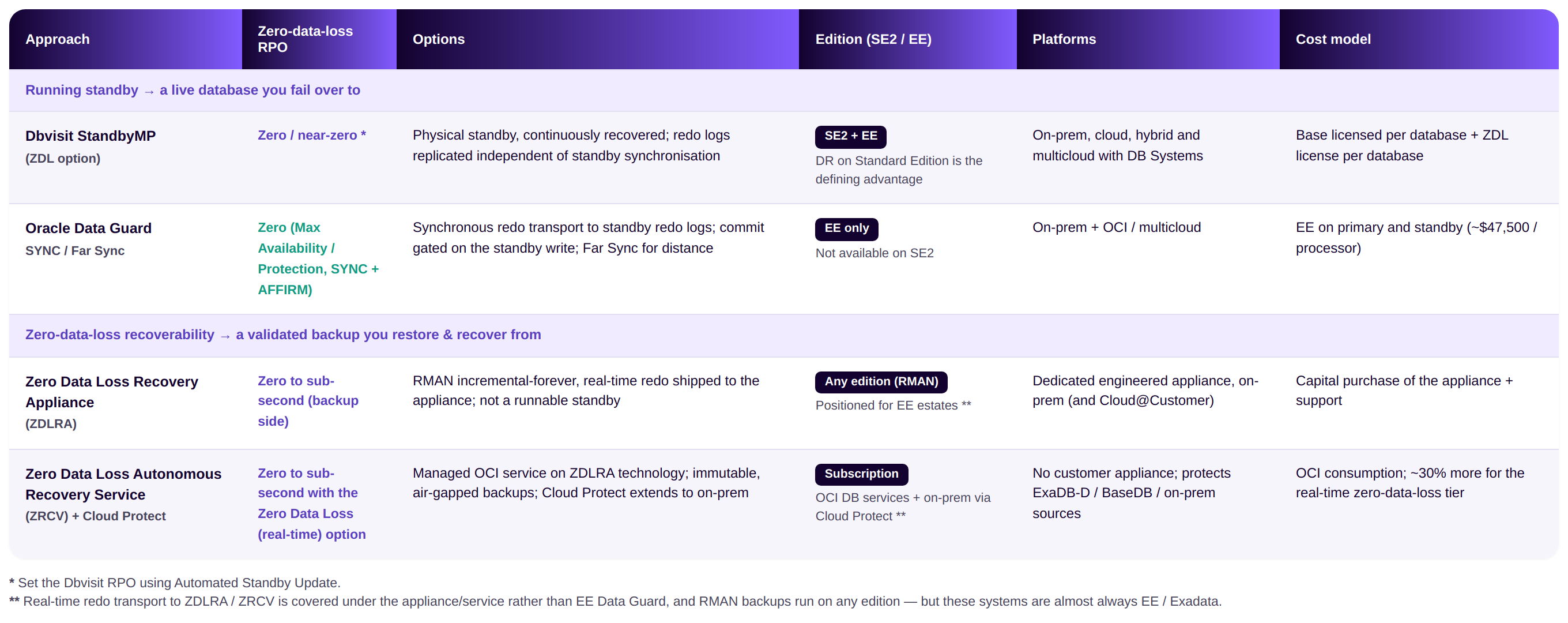Click the Zero-data-loss RPO column header
1568x623 pixels.
[319, 39]
